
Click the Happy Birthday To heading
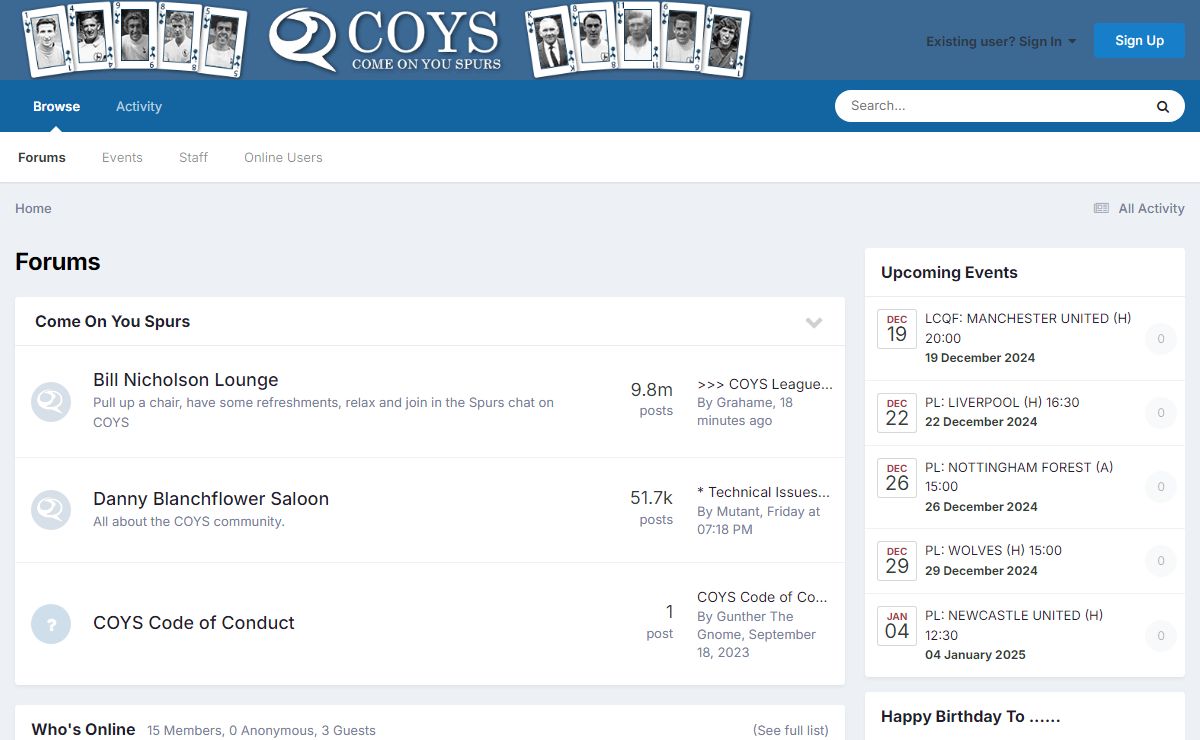point(970,716)
